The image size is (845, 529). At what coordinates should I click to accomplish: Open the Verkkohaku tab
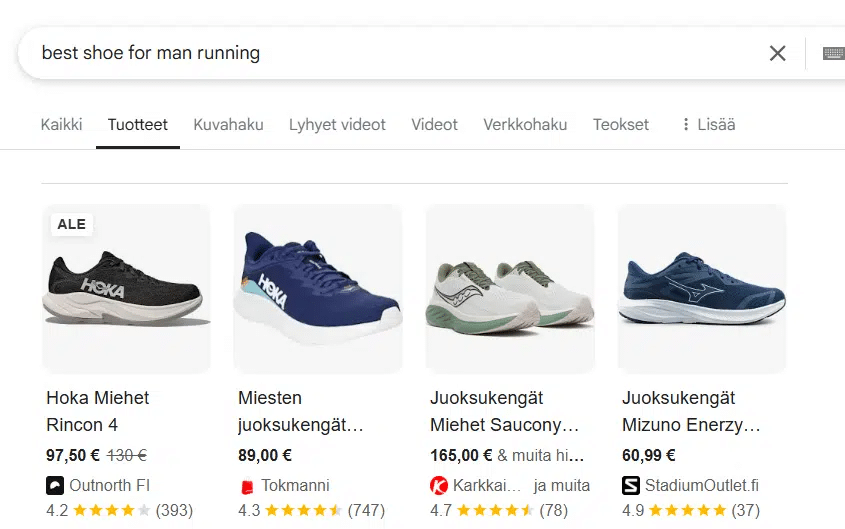click(x=525, y=125)
